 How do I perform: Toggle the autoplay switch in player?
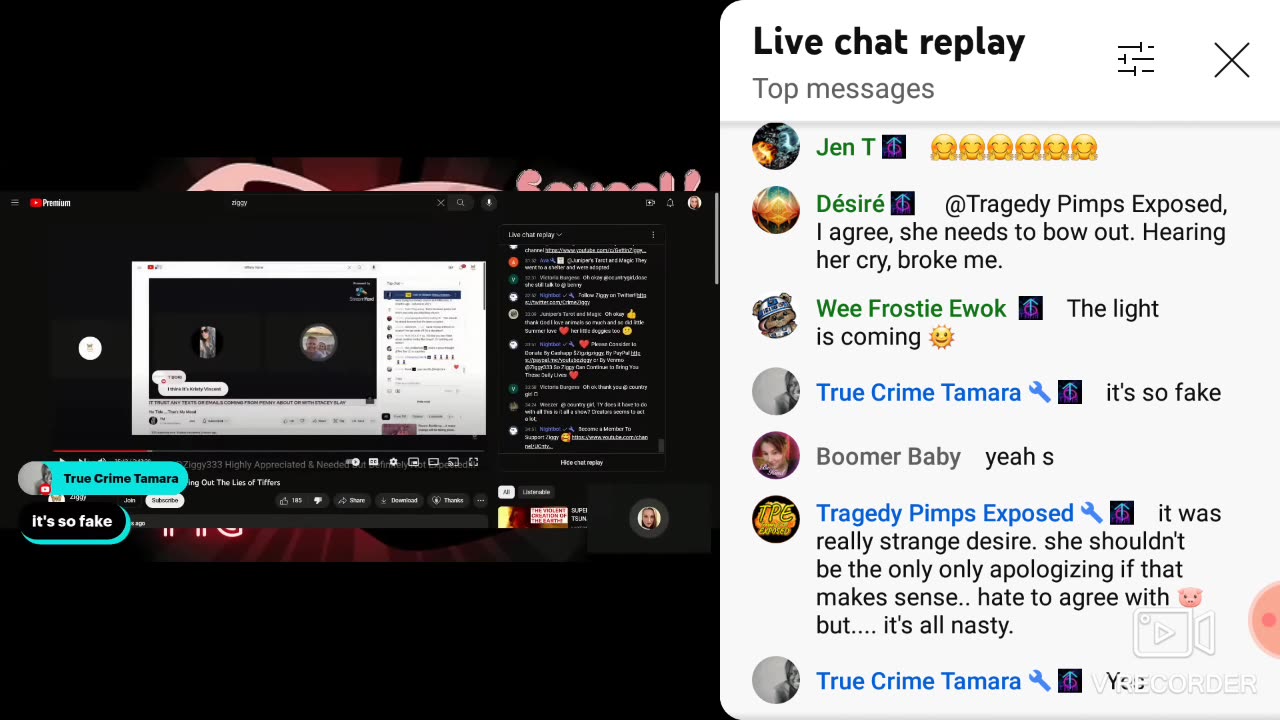[x=354, y=462]
